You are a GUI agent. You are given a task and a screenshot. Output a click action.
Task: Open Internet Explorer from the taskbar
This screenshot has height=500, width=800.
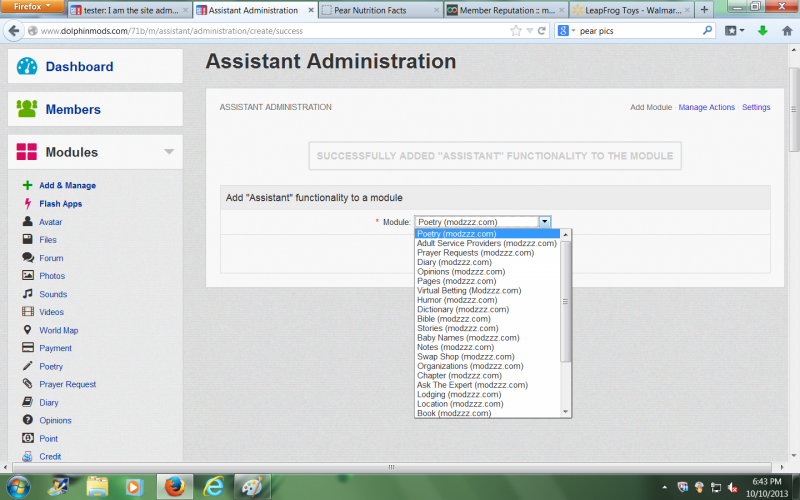213,485
